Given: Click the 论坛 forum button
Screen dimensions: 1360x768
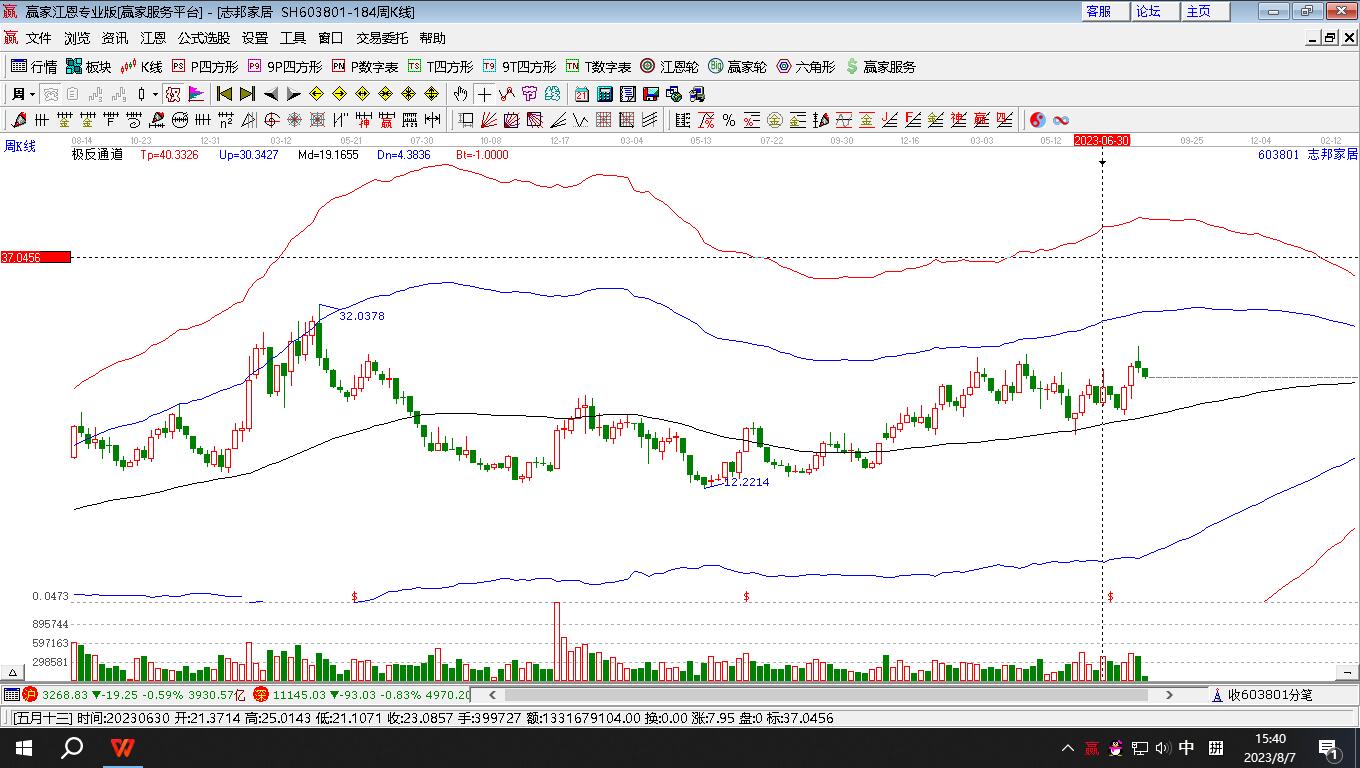Looking at the screenshot, I should (x=1155, y=11).
